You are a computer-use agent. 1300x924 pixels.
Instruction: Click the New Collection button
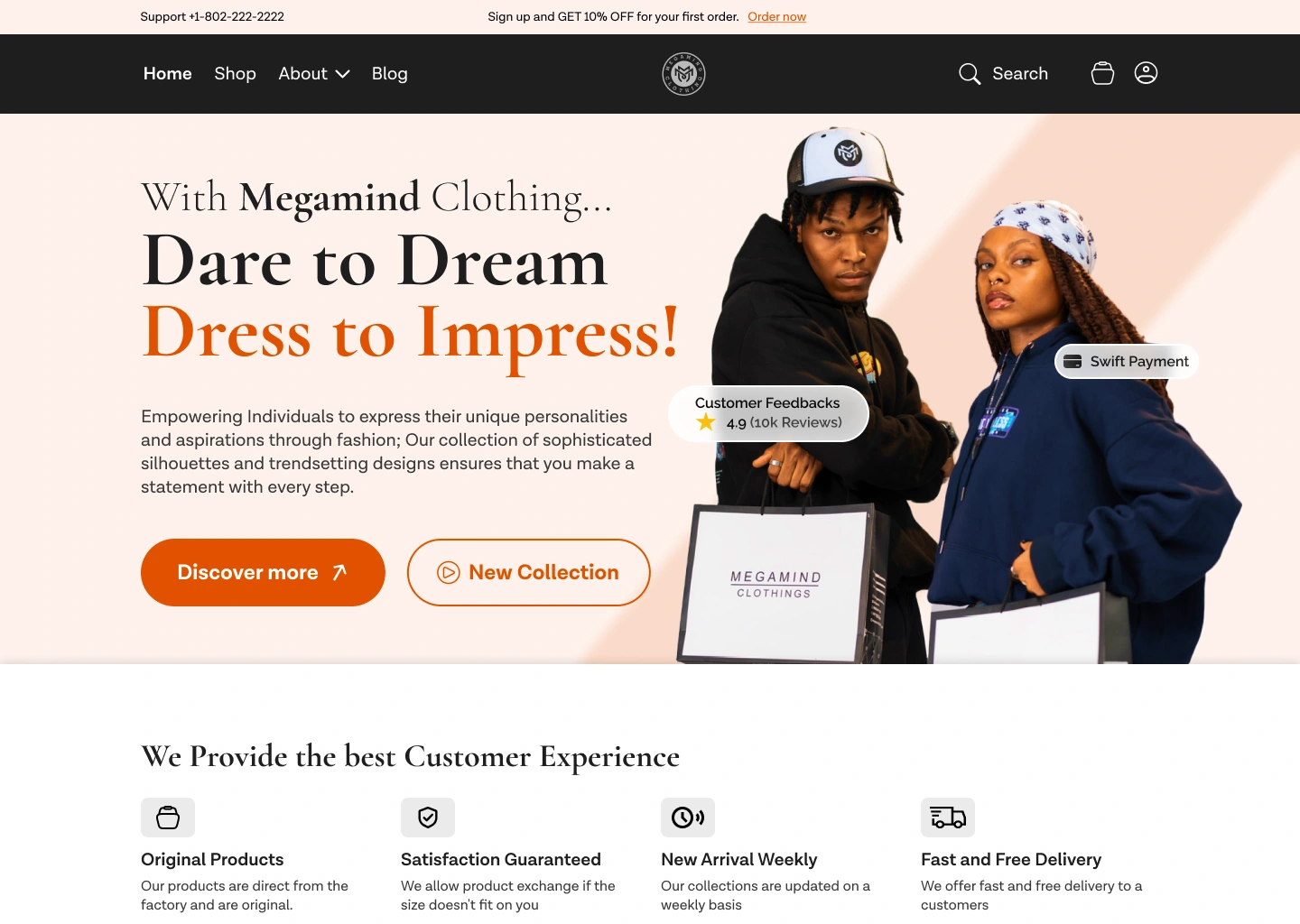(x=529, y=572)
